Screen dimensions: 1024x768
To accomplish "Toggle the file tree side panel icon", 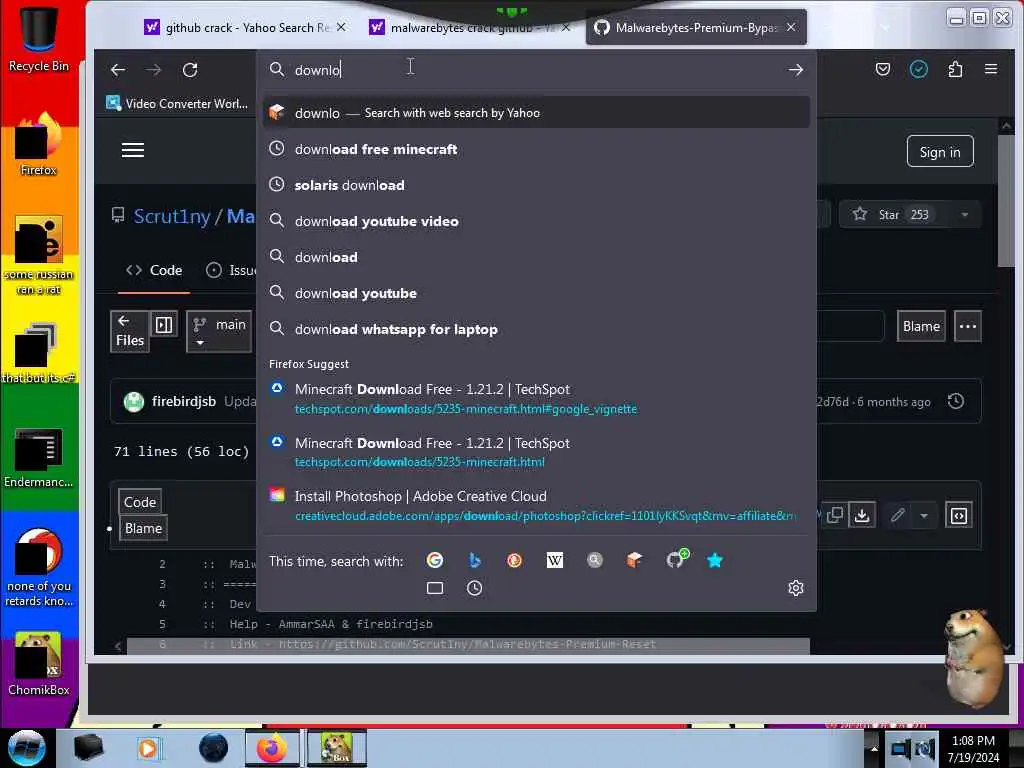I will click(x=164, y=325).
